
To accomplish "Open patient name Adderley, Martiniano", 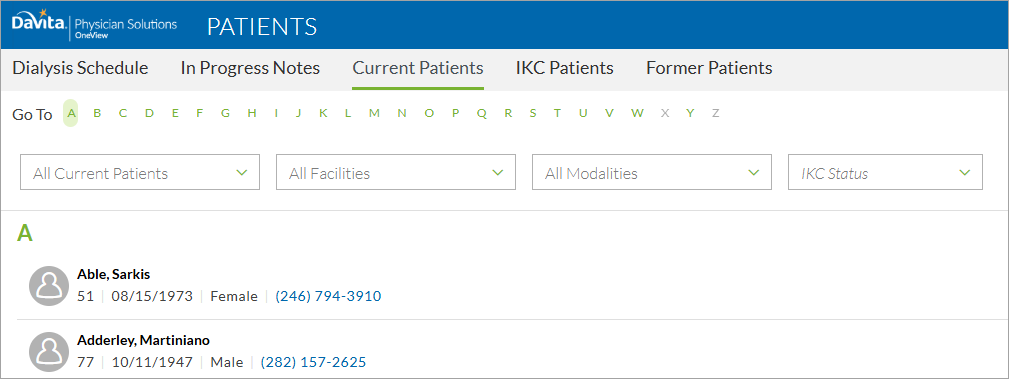I will [143, 341].
